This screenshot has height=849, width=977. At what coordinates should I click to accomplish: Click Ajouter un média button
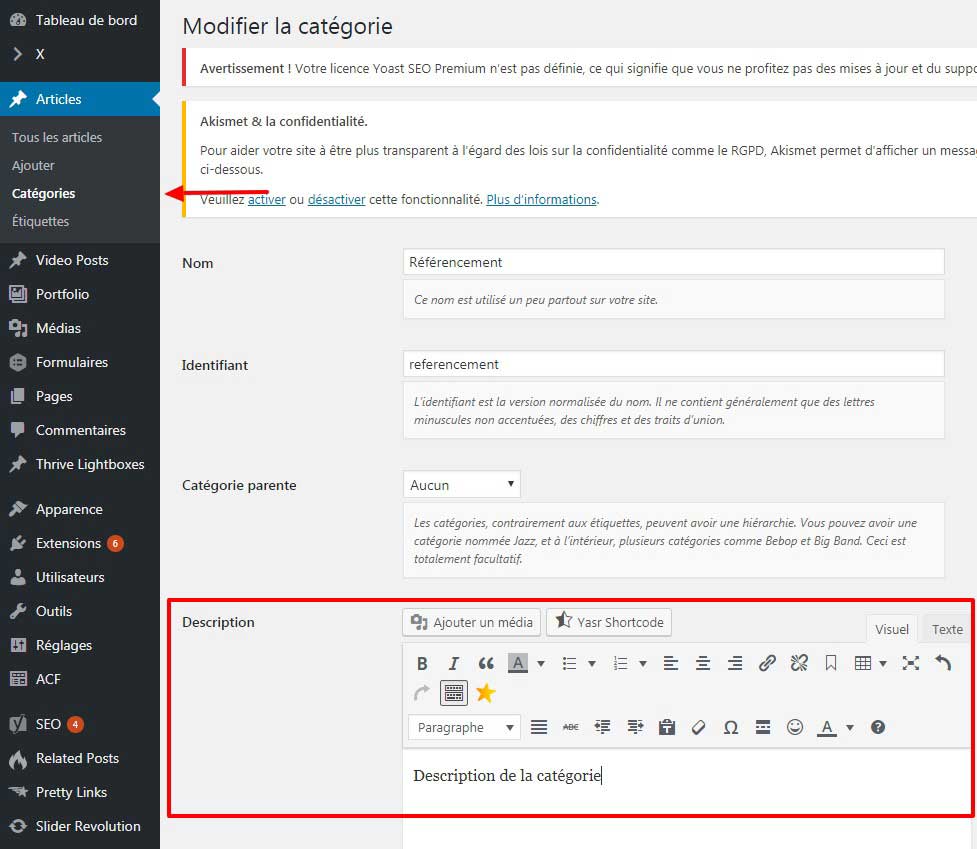472,622
